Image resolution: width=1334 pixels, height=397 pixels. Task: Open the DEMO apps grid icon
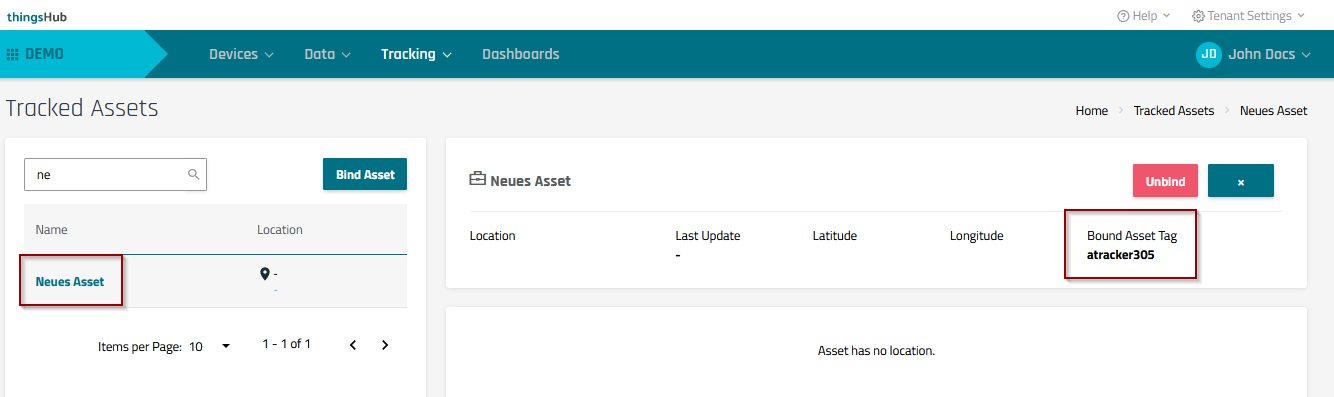[13, 54]
